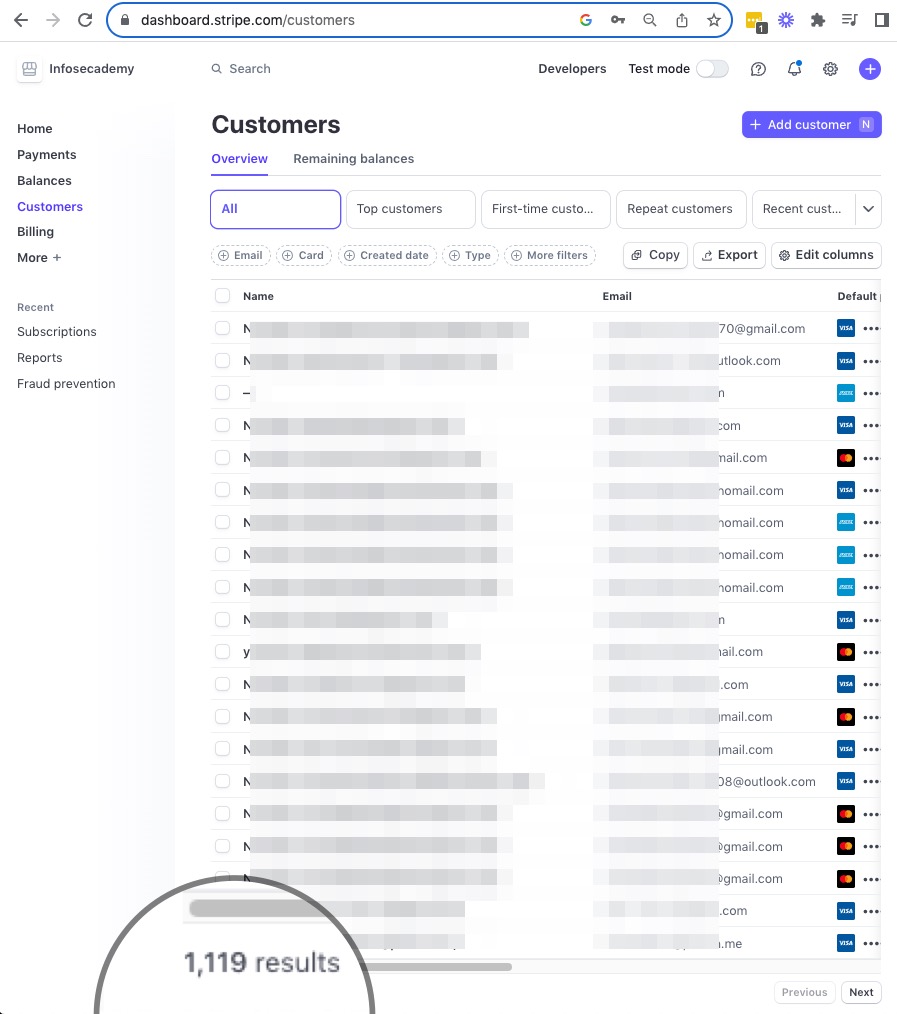Bookmark page with the star icon

pos(713,20)
